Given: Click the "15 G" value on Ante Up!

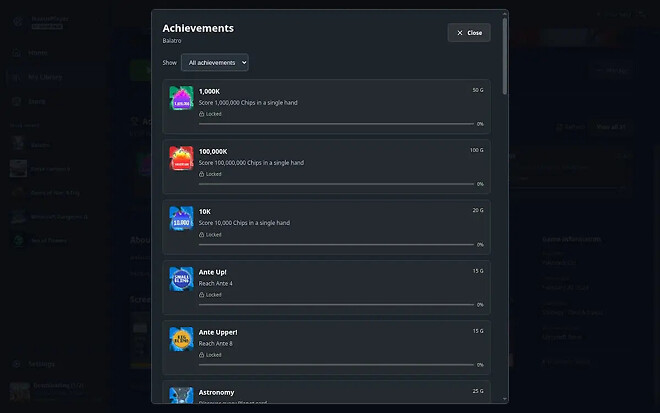Looking at the screenshot, I should [478, 271].
